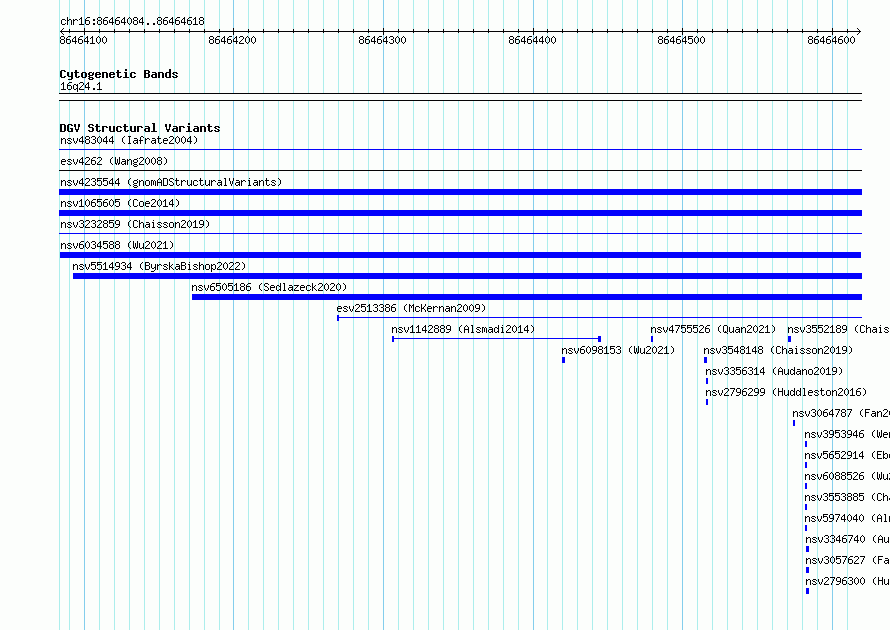Open variant esv2513386 (McKernan2009)
890x630 pixels.
[411, 308]
